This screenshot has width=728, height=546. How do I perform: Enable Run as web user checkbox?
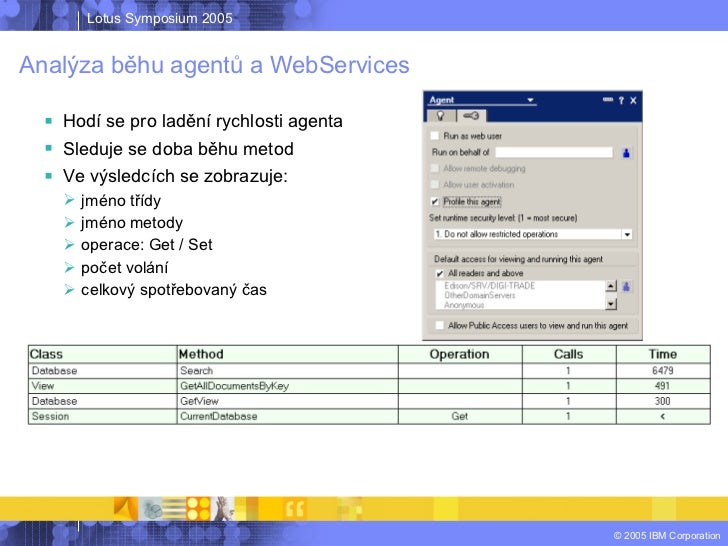click(x=435, y=136)
